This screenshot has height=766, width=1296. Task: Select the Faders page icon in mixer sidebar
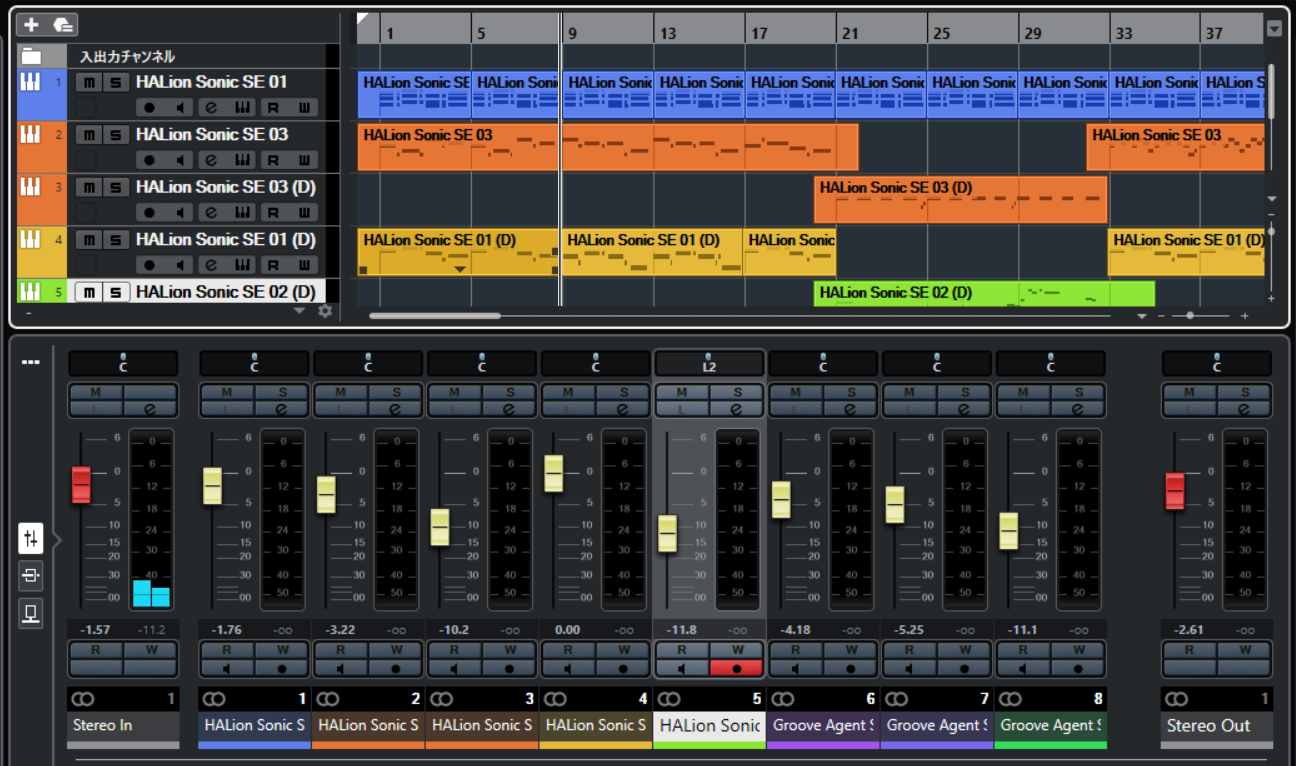tap(31, 539)
